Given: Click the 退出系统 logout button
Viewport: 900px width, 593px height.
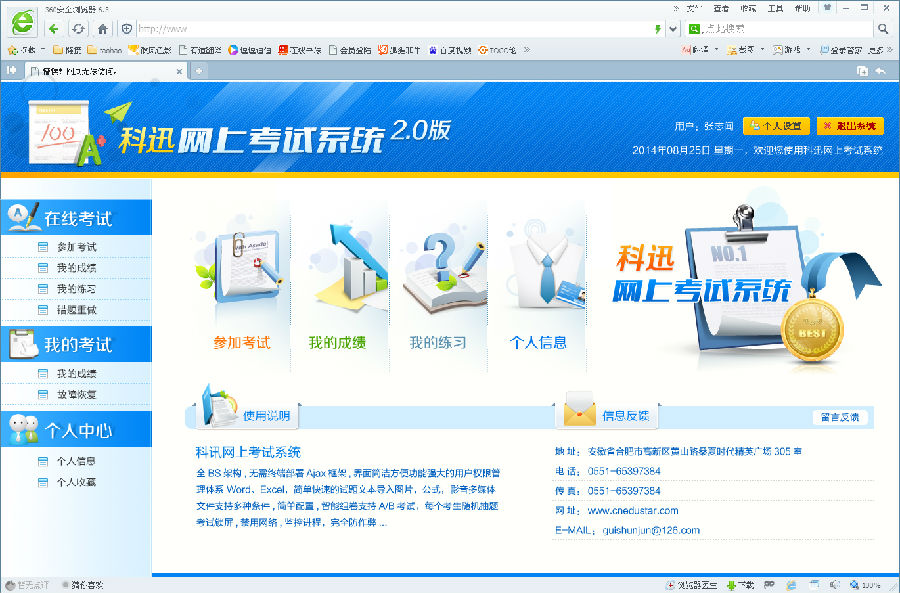Looking at the screenshot, I should (x=850, y=126).
